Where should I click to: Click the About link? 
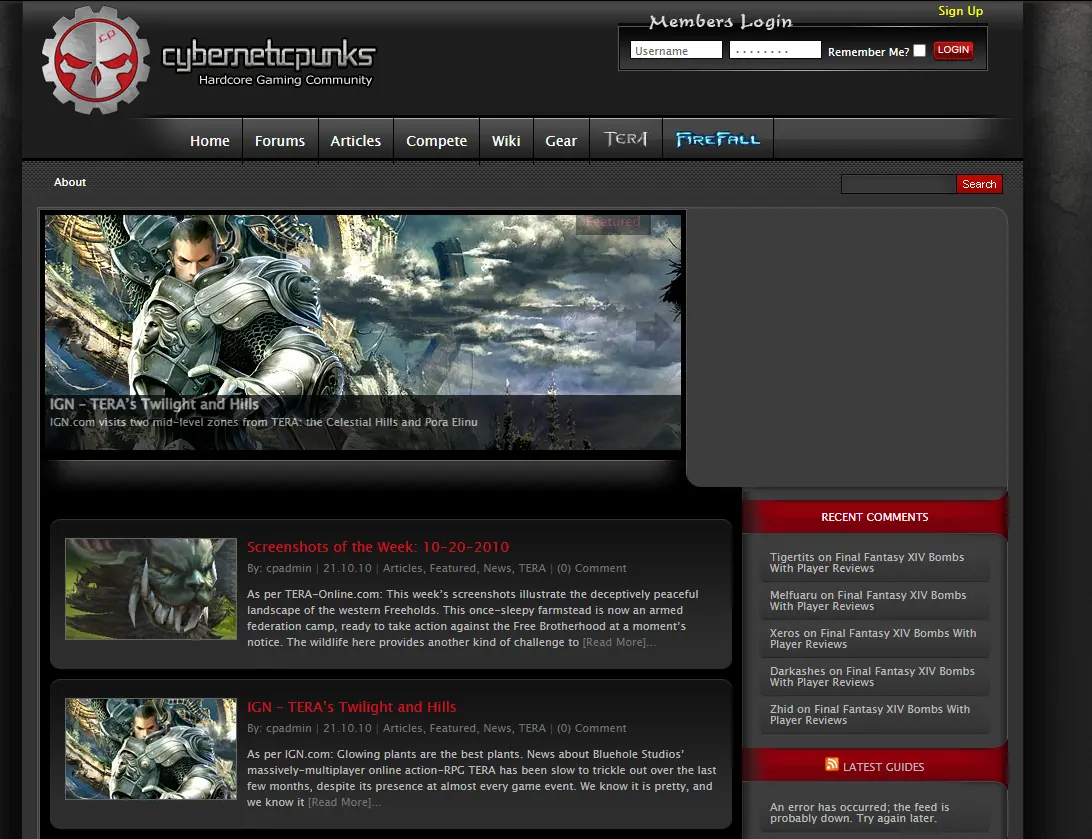[x=70, y=182]
